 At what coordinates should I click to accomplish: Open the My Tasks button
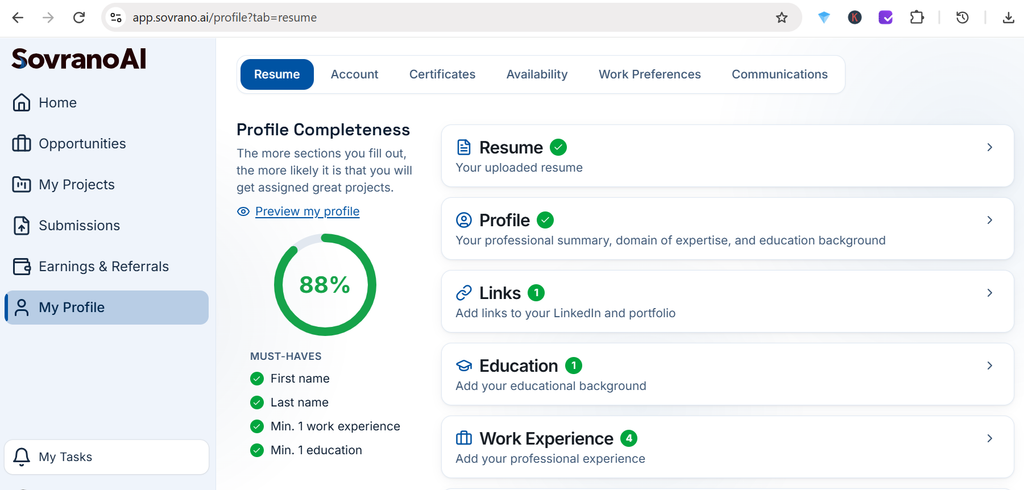tap(106, 457)
